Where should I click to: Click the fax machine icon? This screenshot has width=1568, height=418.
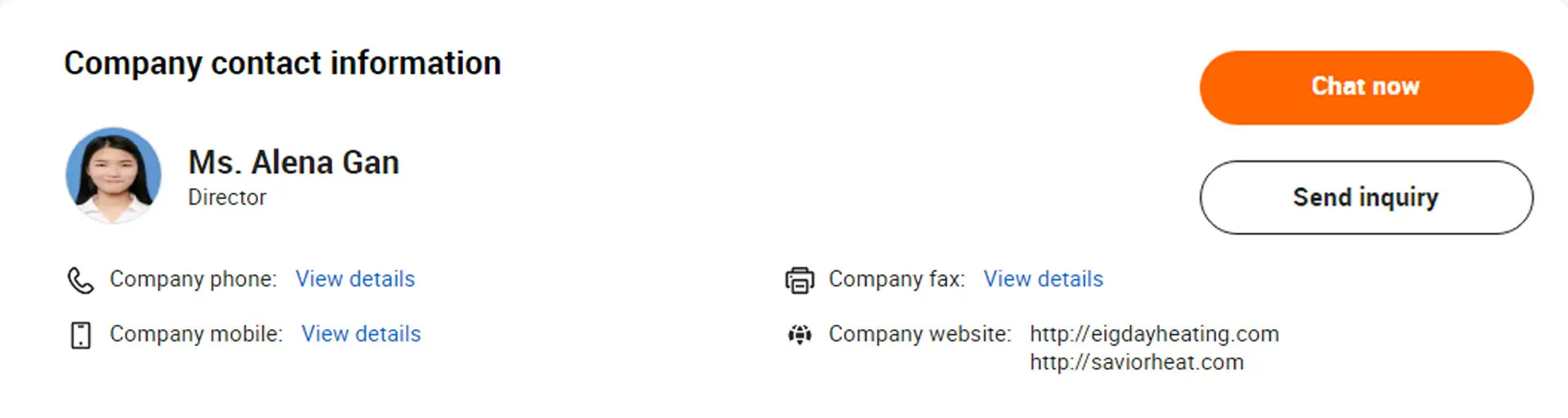coord(800,280)
